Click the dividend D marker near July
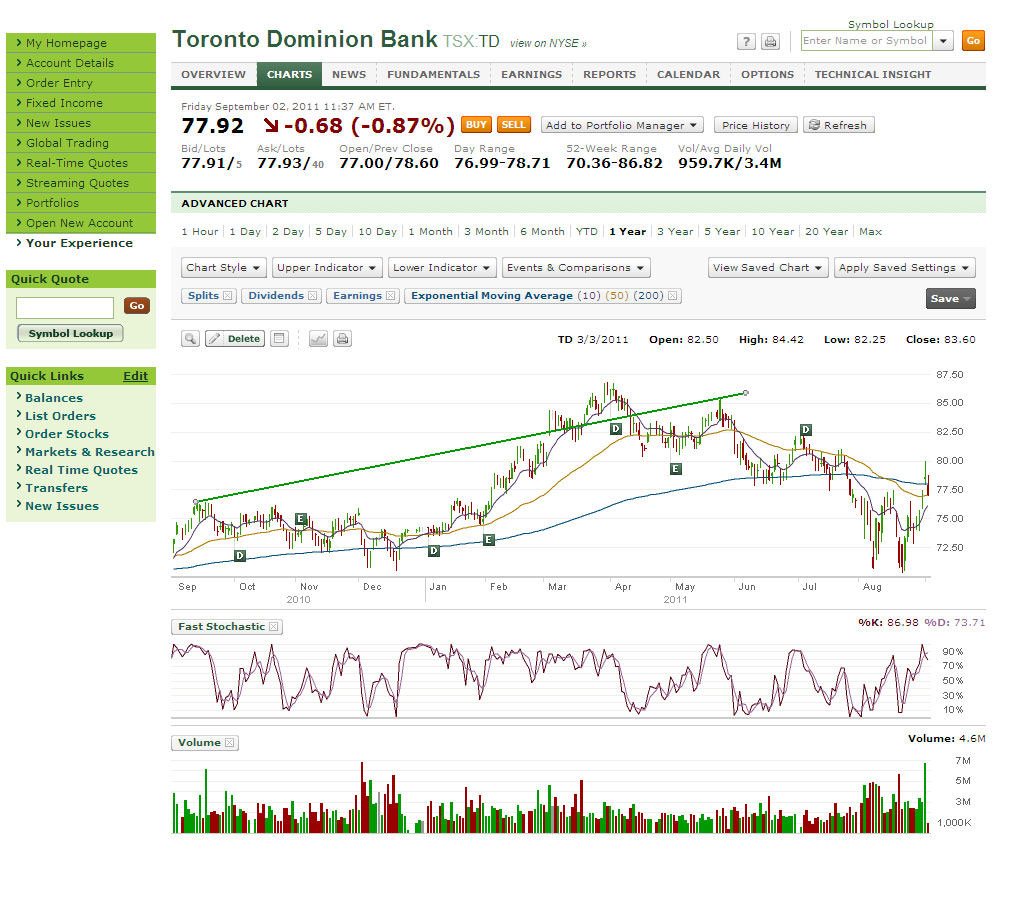Screen dimensions: 1024x900 pyautogui.click(x=806, y=429)
